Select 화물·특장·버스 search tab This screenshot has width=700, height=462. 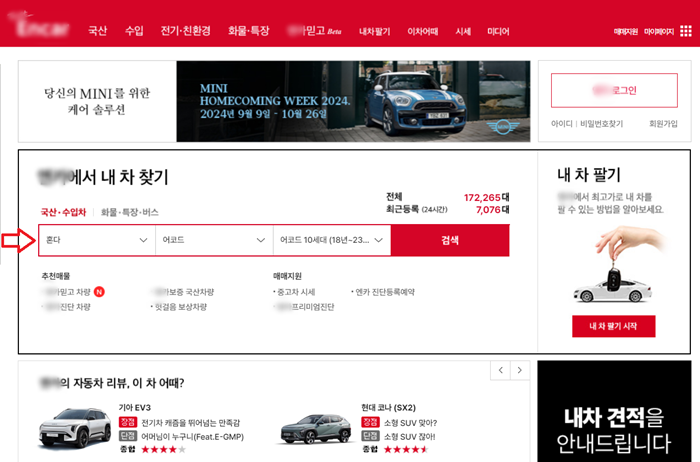point(129,212)
